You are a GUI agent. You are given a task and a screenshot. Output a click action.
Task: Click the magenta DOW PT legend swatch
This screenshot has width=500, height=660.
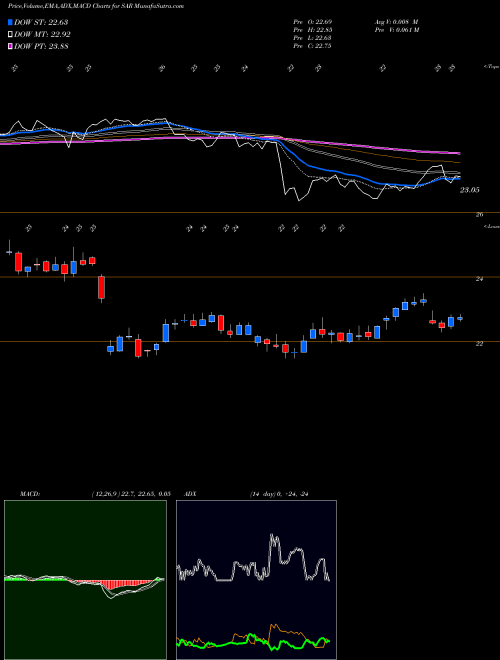click(x=10, y=47)
